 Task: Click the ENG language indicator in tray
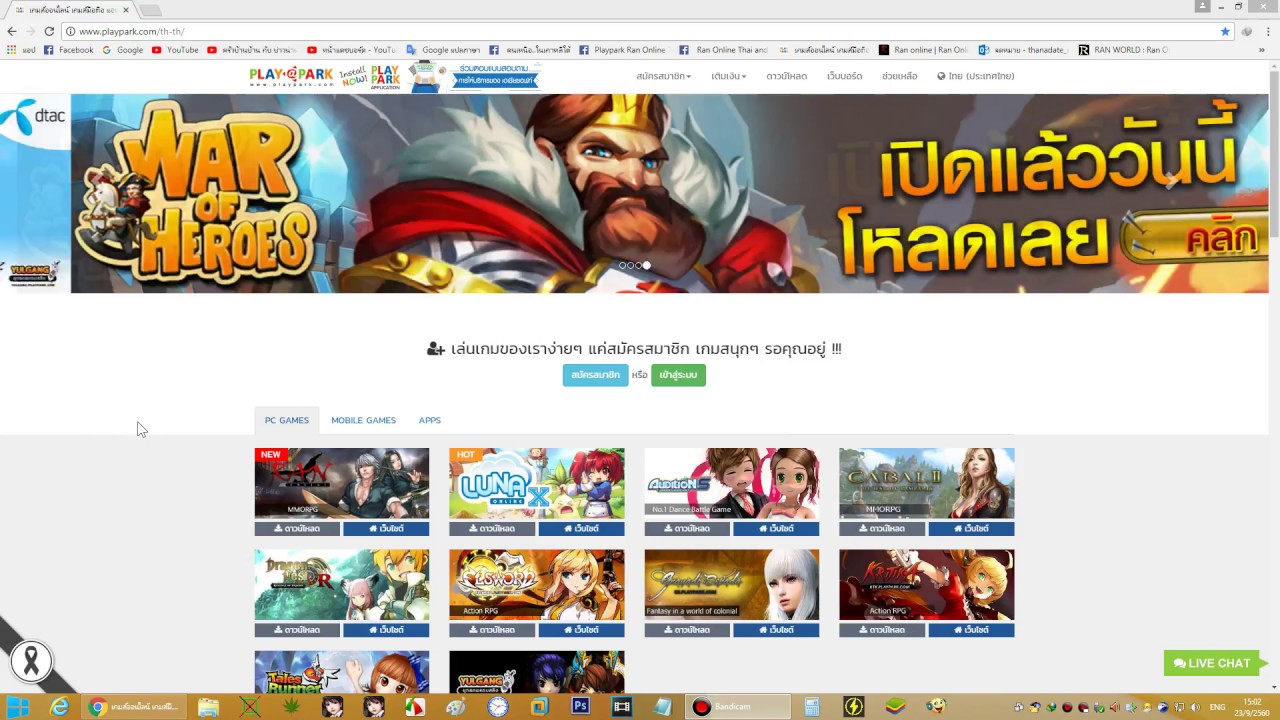click(x=1217, y=707)
